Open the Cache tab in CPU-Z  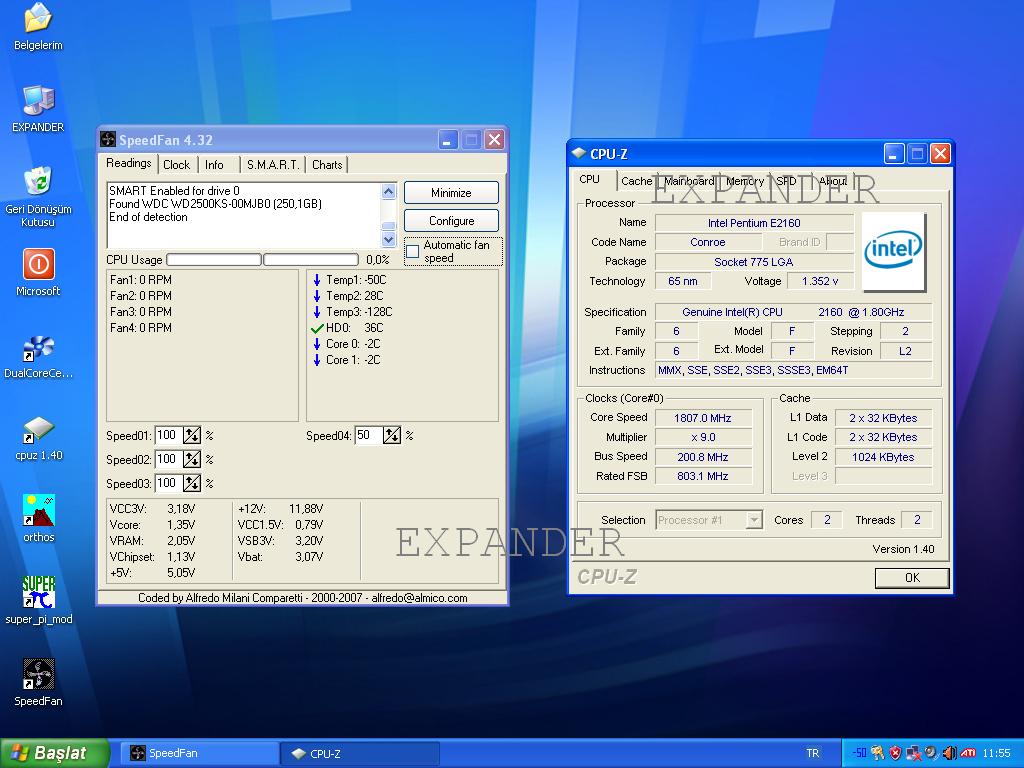click(637, 182)
